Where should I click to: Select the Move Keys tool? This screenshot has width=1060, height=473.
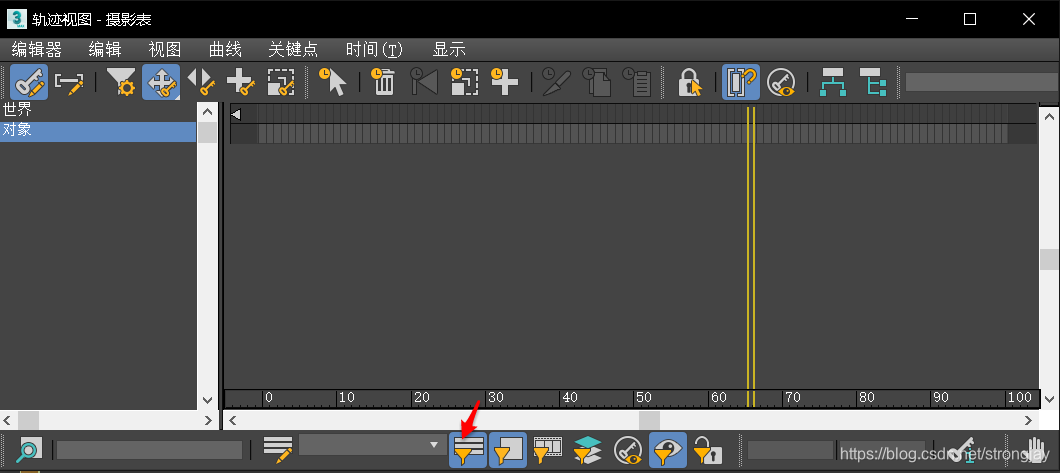(x=161, y=82)
